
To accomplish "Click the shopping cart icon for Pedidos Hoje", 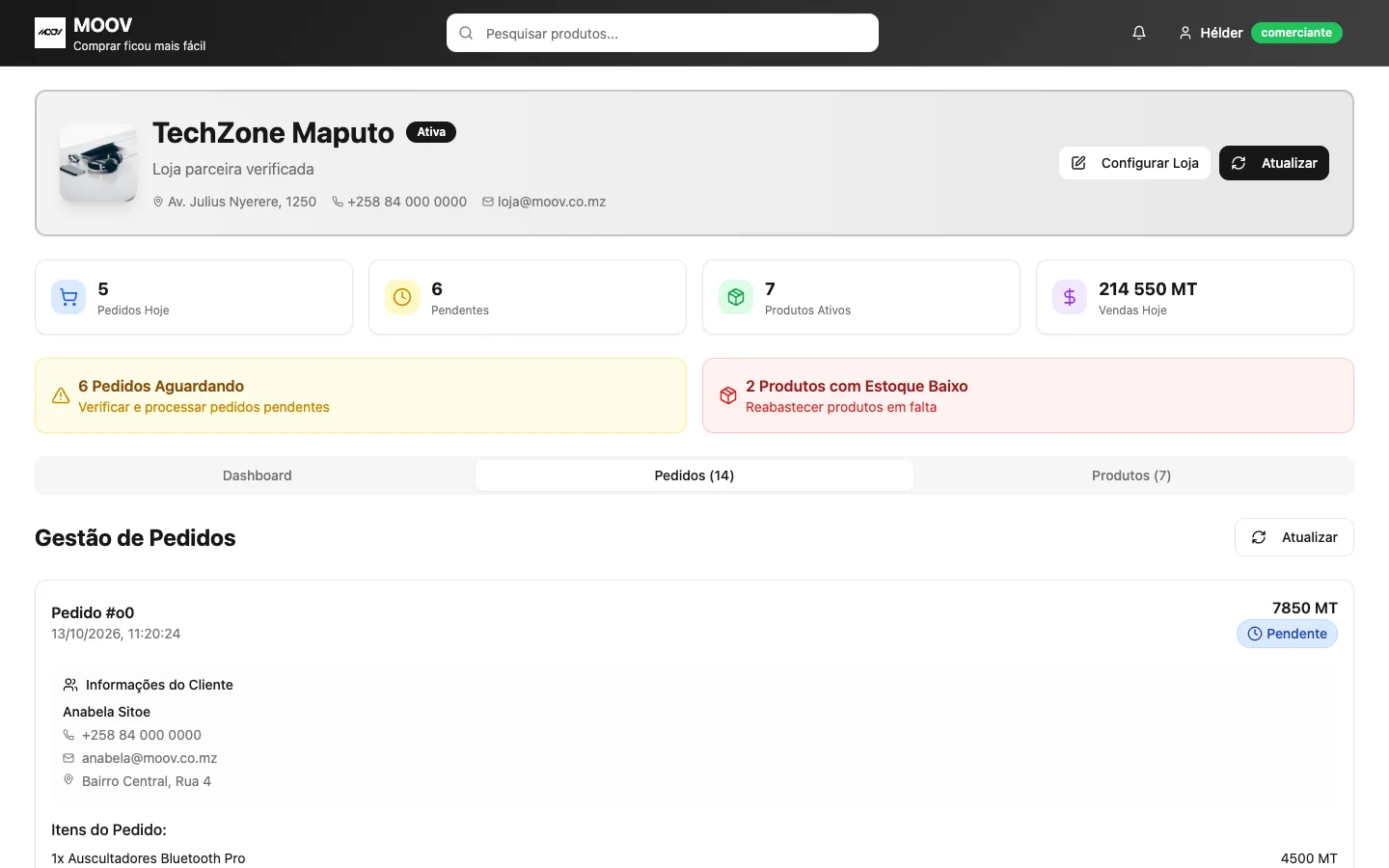I will tap(68, 297).
